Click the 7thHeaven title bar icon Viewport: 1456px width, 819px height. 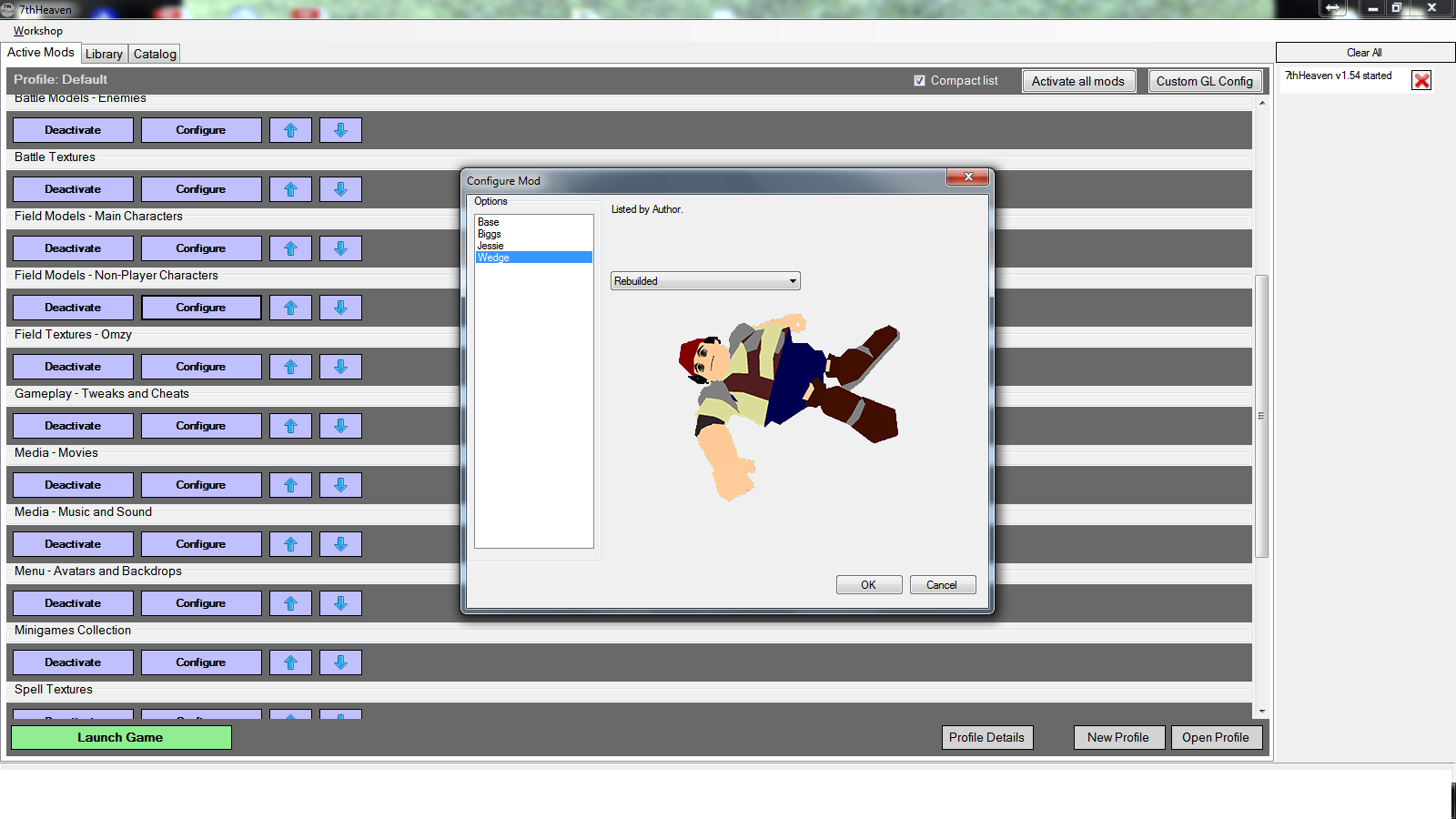tap(8, 10)
